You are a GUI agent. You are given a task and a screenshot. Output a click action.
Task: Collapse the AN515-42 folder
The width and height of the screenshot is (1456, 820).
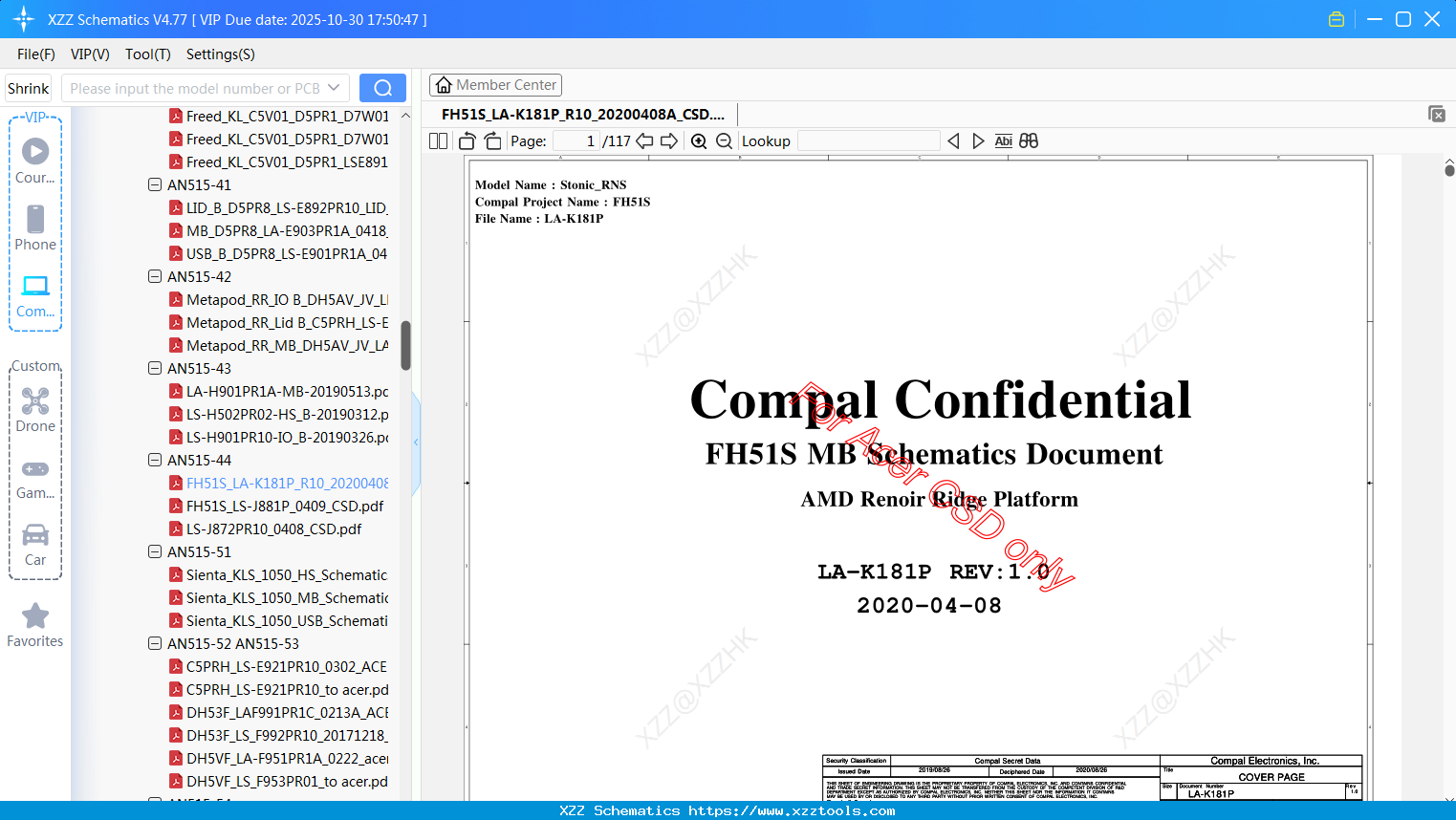coord(155,276)
